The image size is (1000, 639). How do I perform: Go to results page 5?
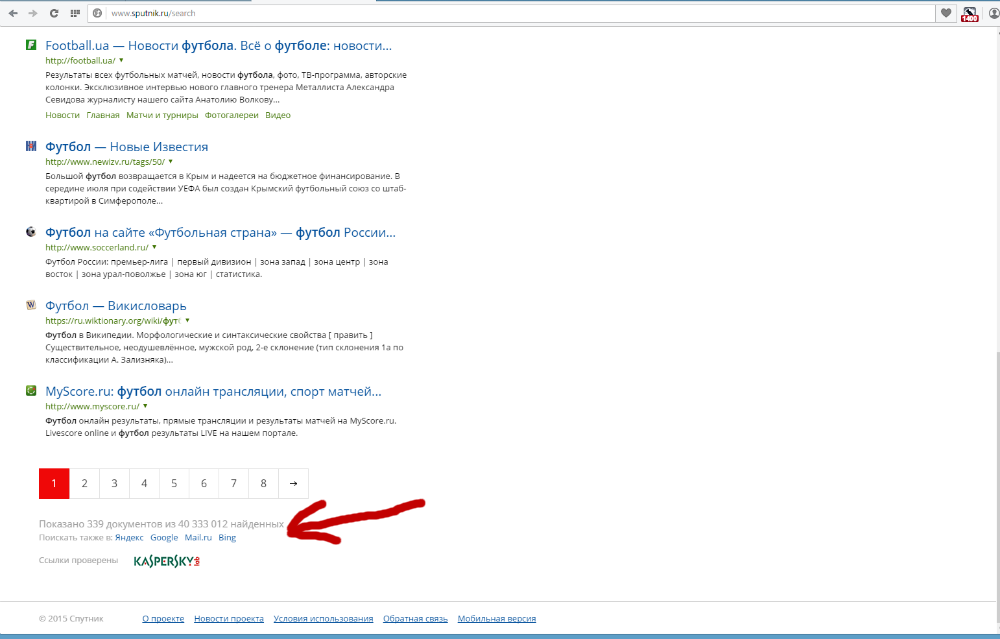(x=174, y=483)
